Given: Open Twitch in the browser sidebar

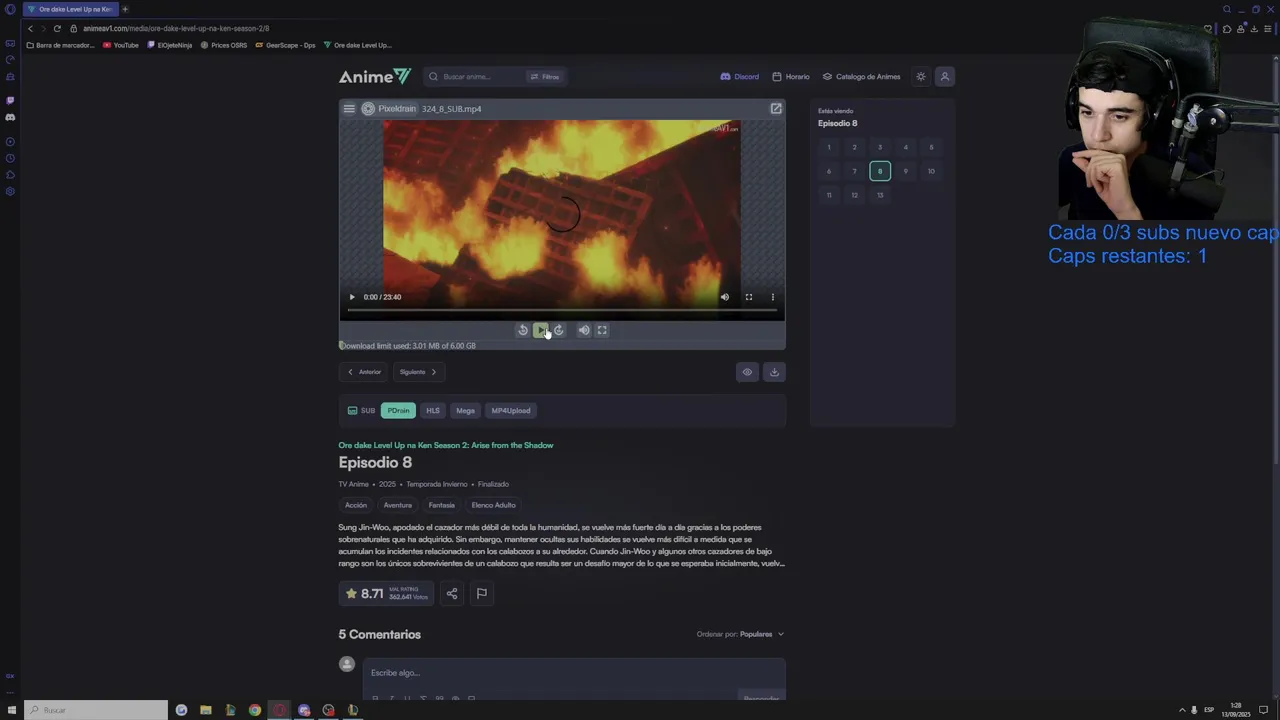Looking at the screenshot, I should (10, 100).
